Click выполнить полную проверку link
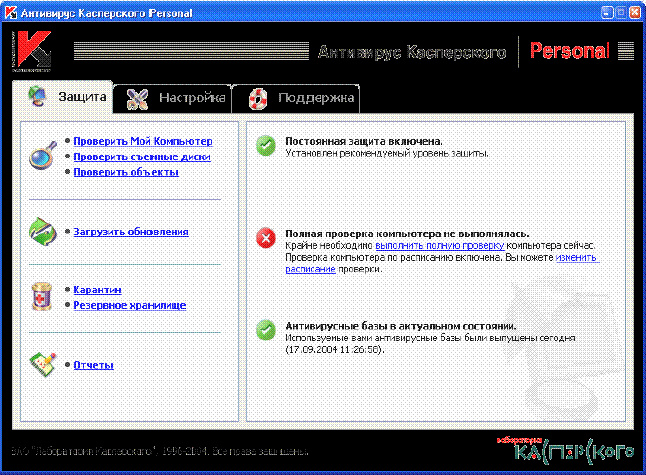 click(440, 246)
